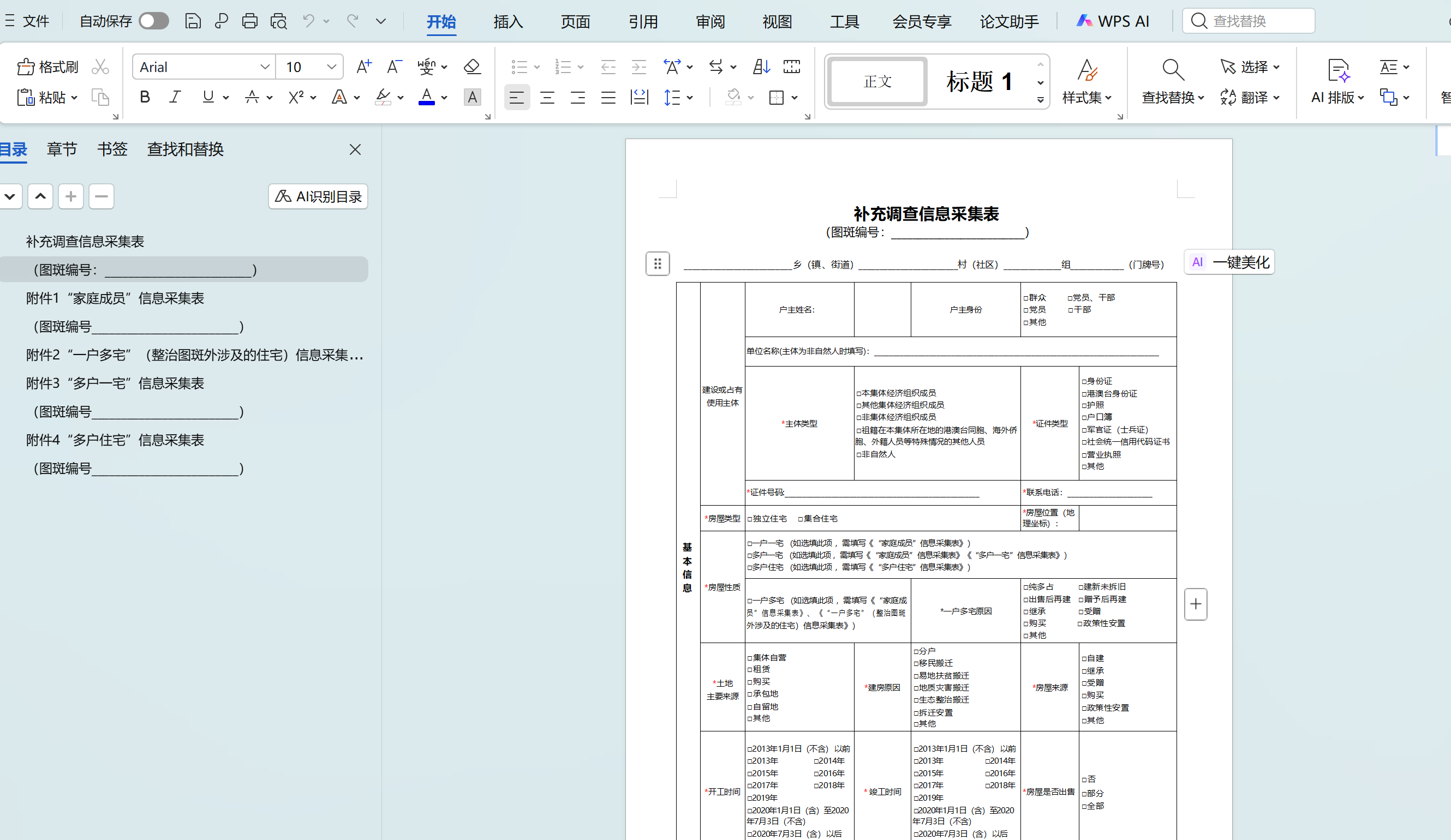Click the AI识别目录 button
Image resolution: width=1451 pixels, height=840 pixels.
318,197
